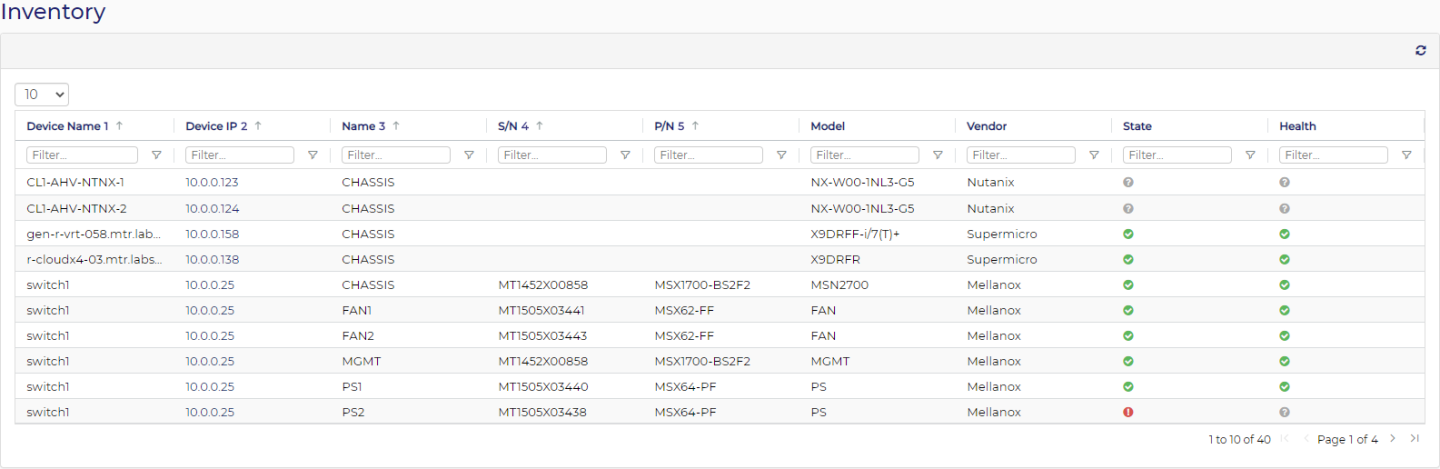Click the Name column filter input field

click(396, 155)
